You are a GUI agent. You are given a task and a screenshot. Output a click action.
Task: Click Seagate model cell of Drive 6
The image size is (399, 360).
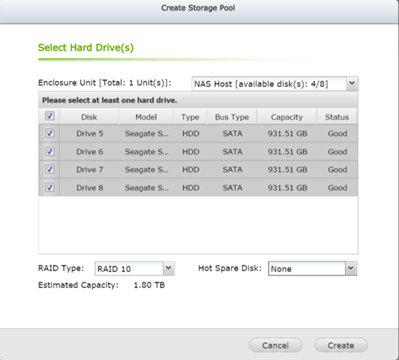pyautogui.click(x=146, y=152)
